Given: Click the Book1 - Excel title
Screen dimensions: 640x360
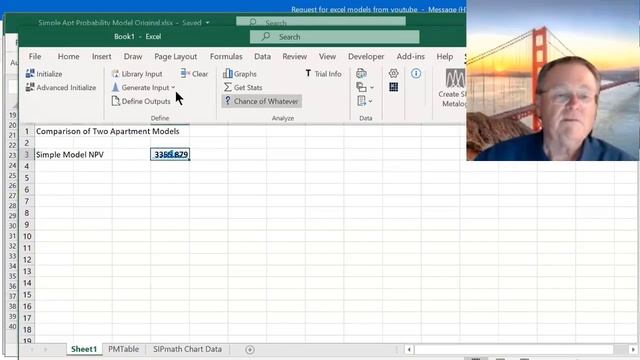Looking at the screenshot, I should [138, 36].
